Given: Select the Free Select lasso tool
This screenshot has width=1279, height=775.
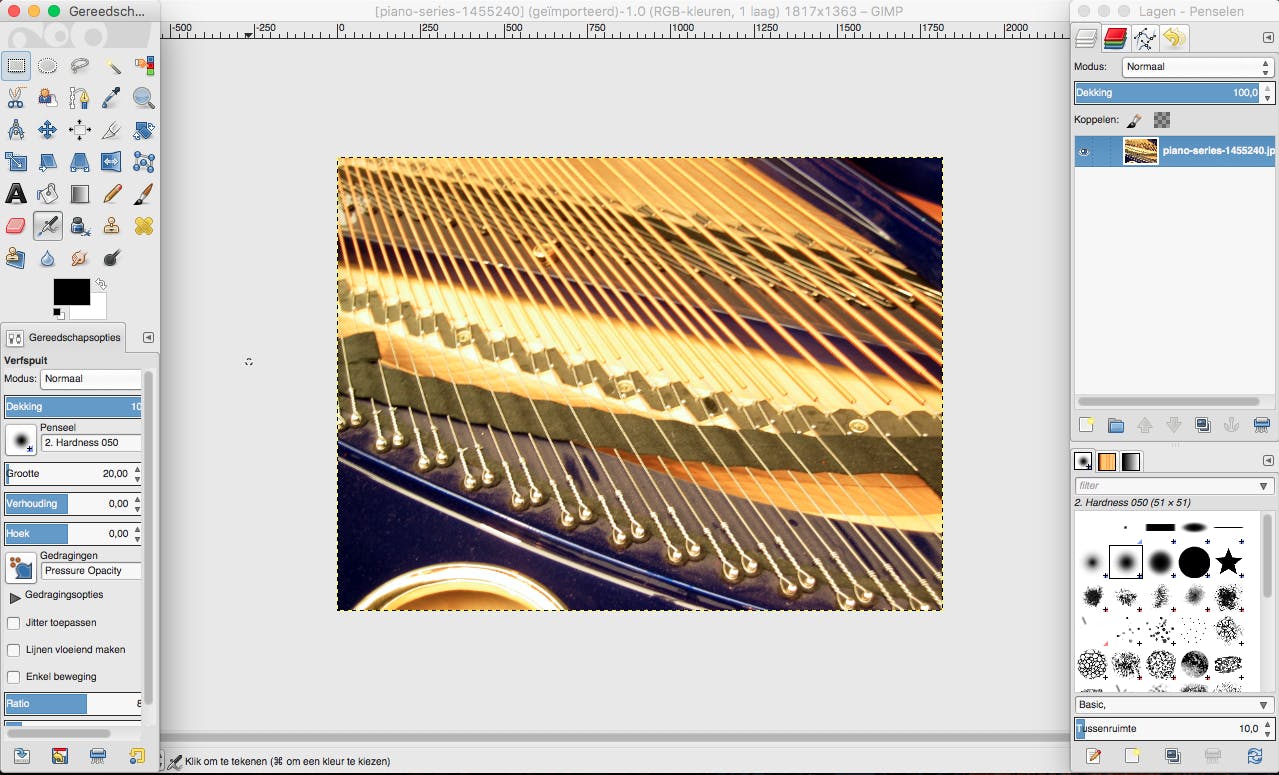Looking at the screenshot, I should (80, 67).
